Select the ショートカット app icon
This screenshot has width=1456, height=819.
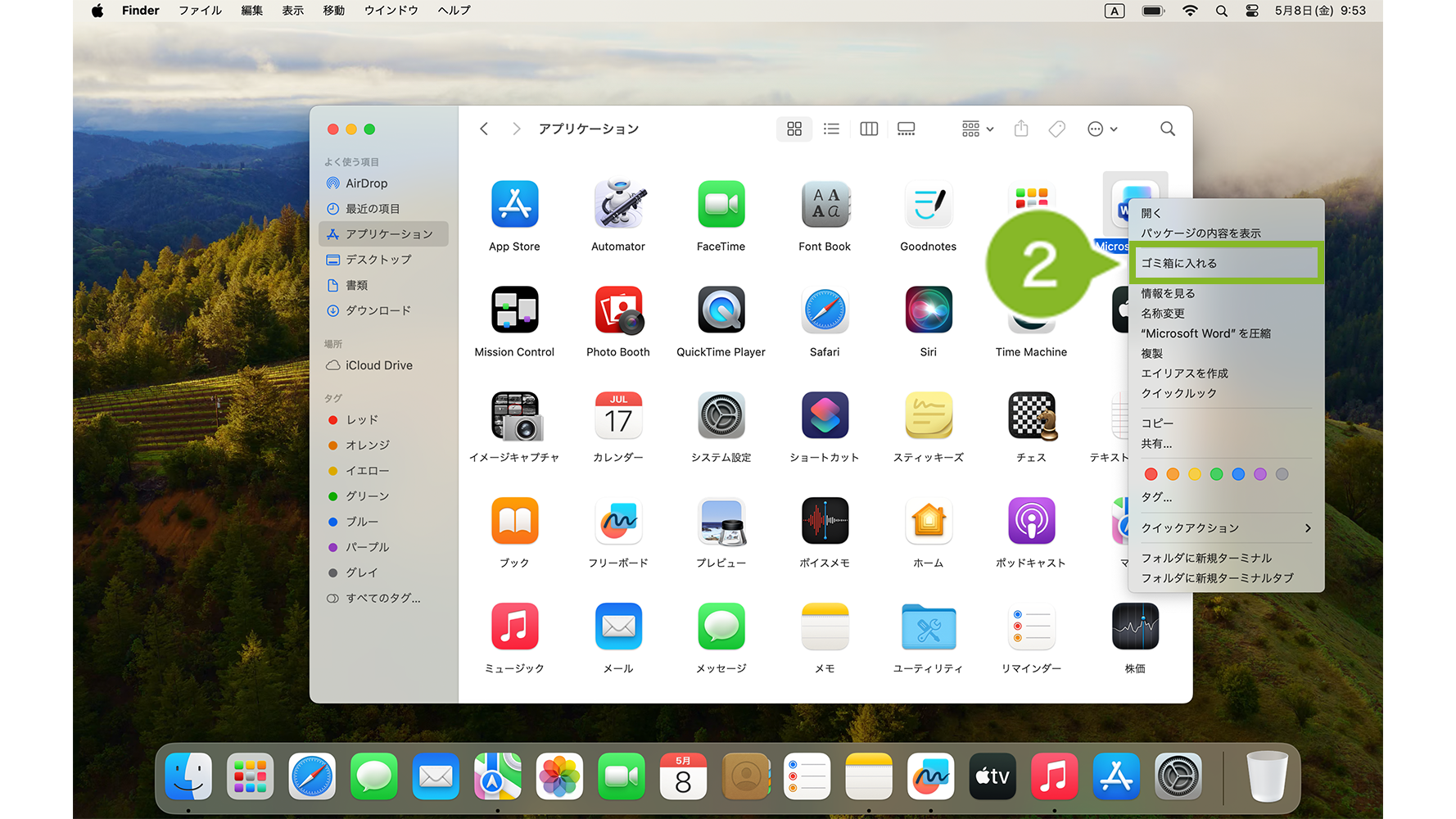[x=825, y=415]
